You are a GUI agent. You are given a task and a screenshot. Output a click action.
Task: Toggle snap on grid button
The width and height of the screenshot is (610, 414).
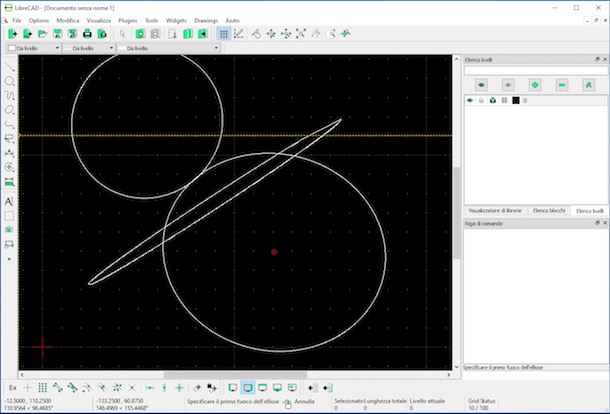click(42, 388)
